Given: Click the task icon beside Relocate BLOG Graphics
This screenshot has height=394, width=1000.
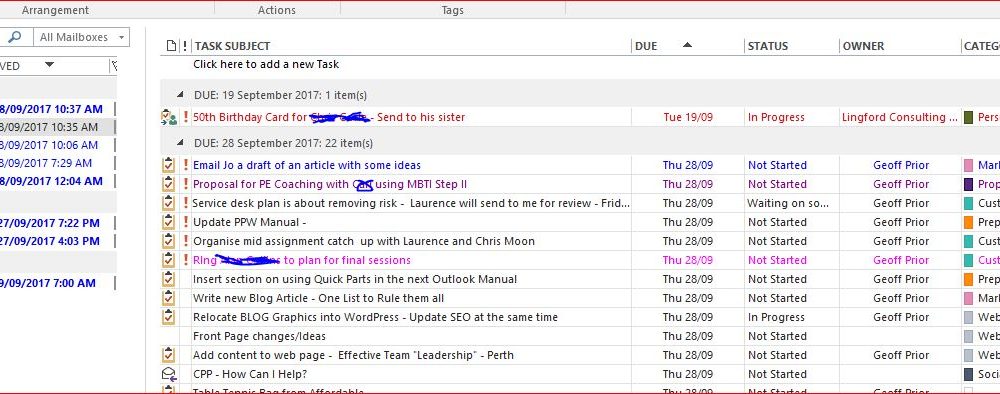Looking at the screenshot, I should [168, 317].
